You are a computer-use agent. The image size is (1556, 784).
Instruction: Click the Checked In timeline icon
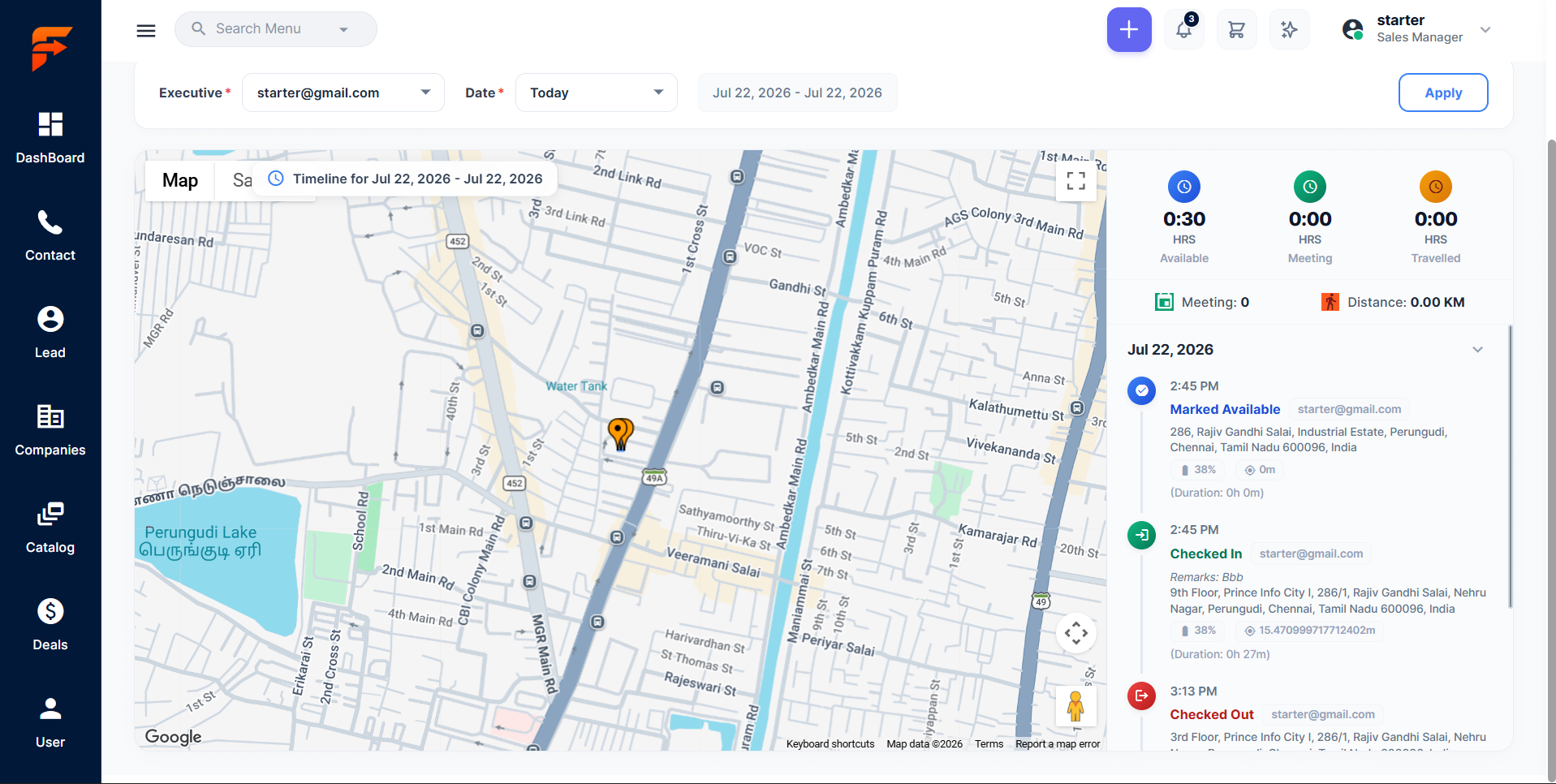(x=1142, y=535)
